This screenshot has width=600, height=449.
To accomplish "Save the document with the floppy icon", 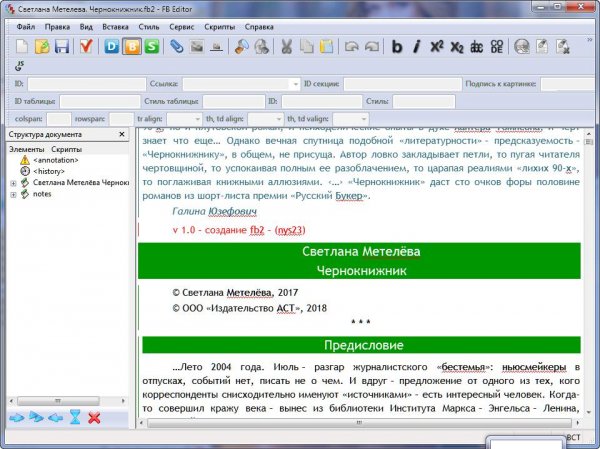I will pos(62,47).
